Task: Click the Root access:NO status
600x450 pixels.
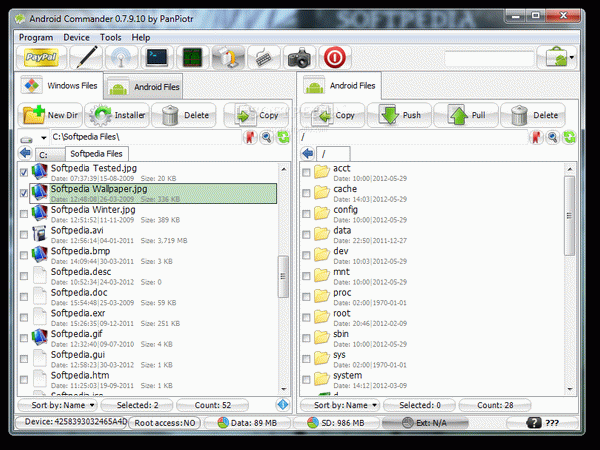Action: pos(165,423)
